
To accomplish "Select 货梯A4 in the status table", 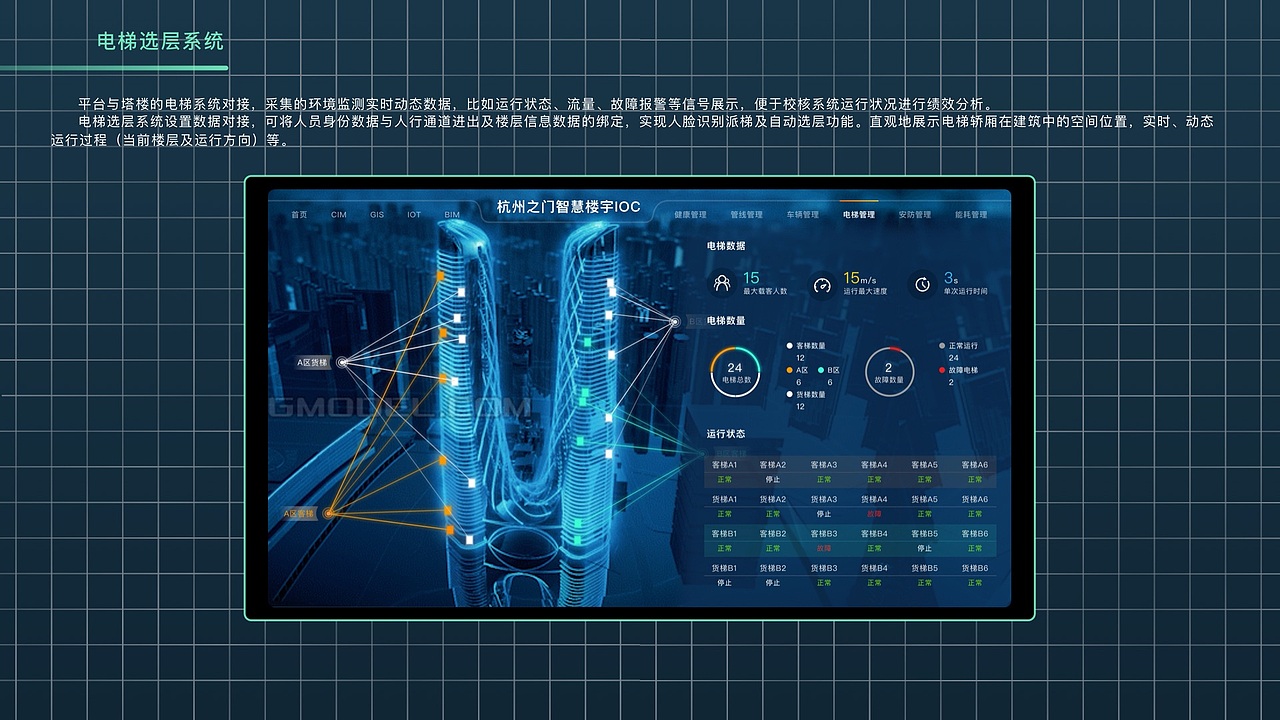I will [874, 499].
